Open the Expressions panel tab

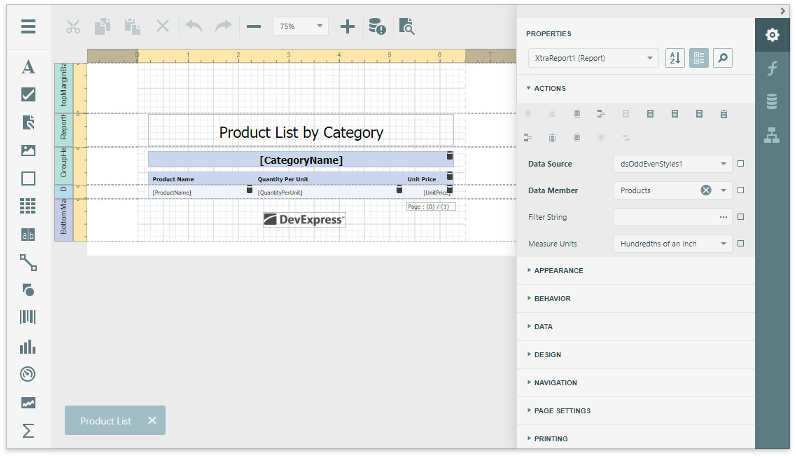pos(772,68)
